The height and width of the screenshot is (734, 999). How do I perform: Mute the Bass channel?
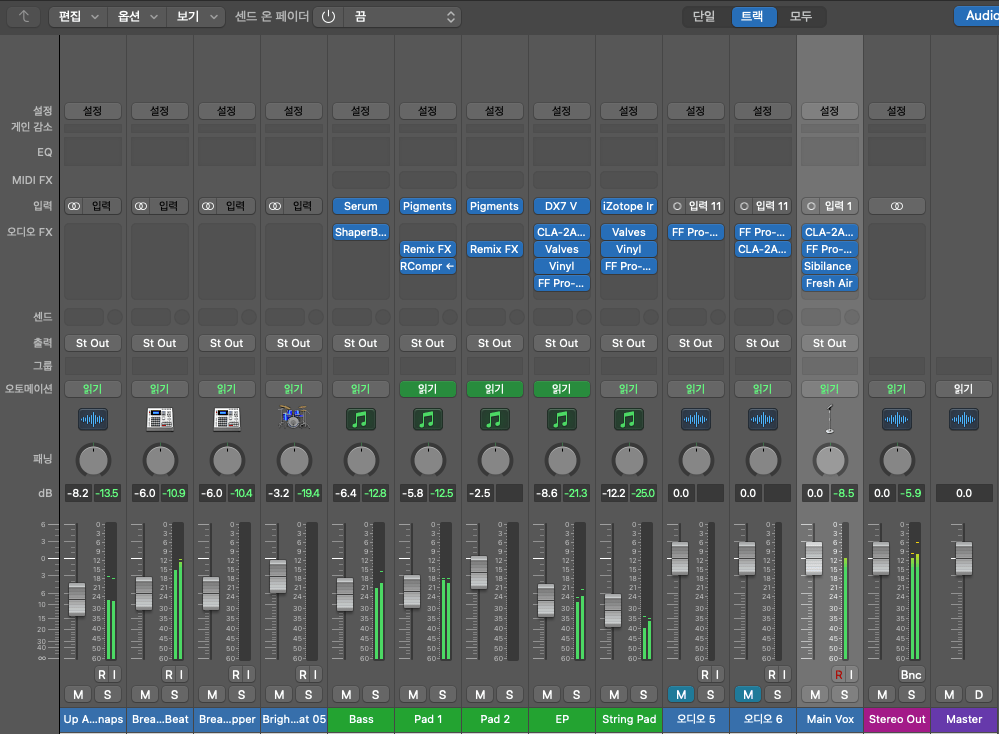(346, 694)
